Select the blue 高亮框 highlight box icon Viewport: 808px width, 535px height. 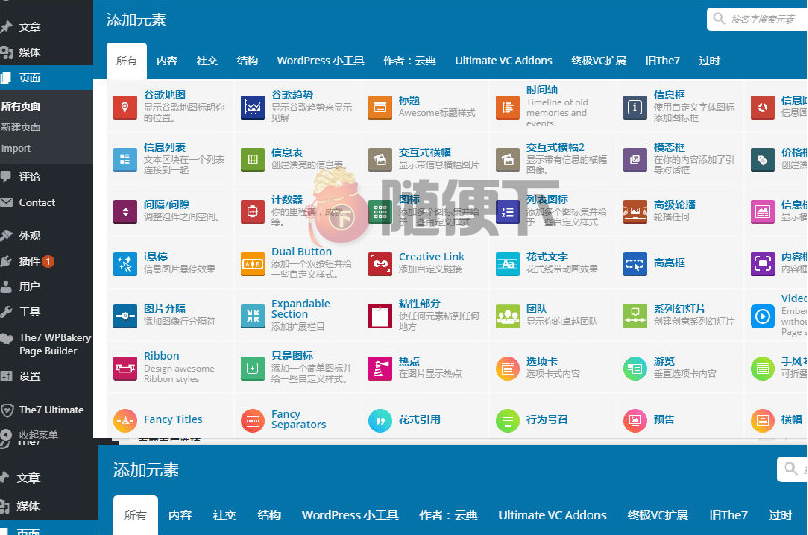(635, 264)
